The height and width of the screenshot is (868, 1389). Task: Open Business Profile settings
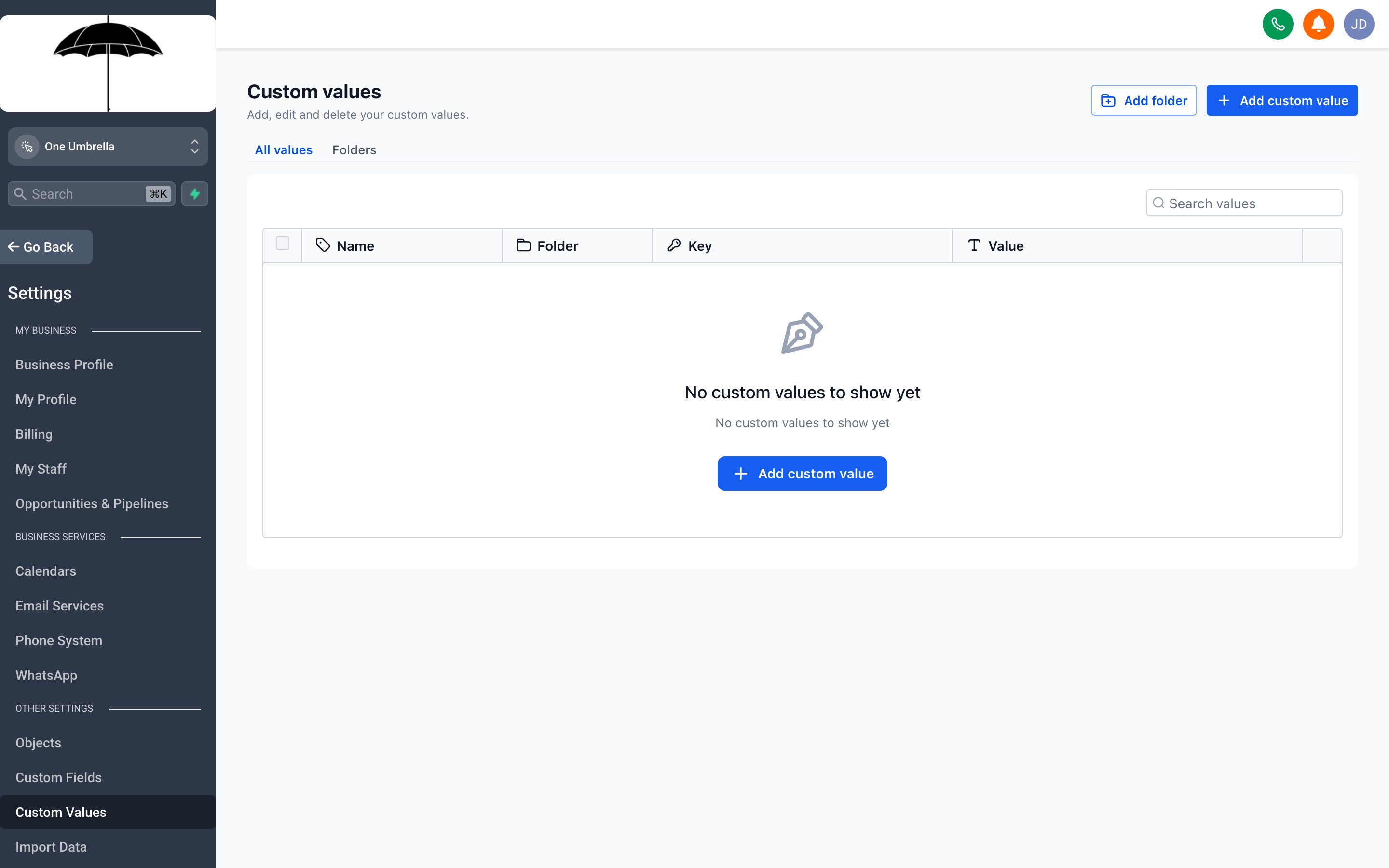[x=64, y=365]
